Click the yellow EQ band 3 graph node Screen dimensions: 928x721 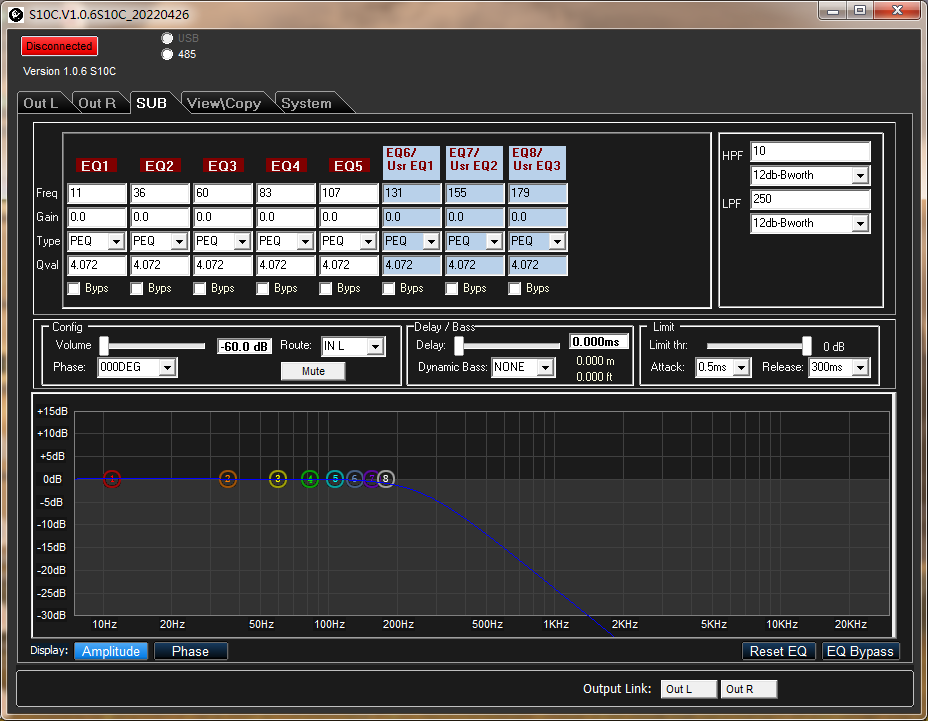[x=278, y=479]
